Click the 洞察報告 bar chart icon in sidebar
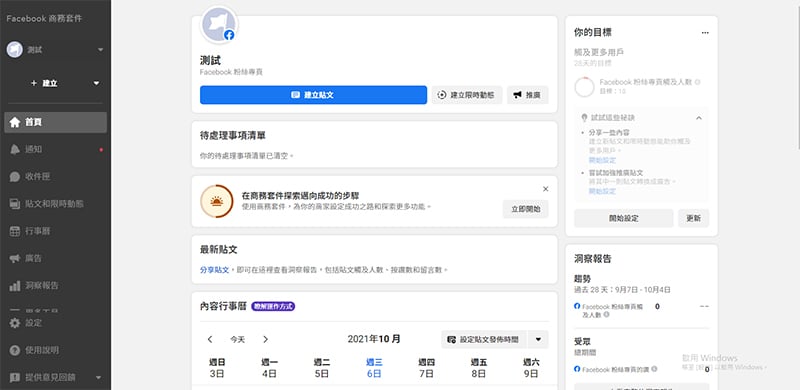Image resolution: width=800 pixels, height=390 pixels. pos(15,286)
